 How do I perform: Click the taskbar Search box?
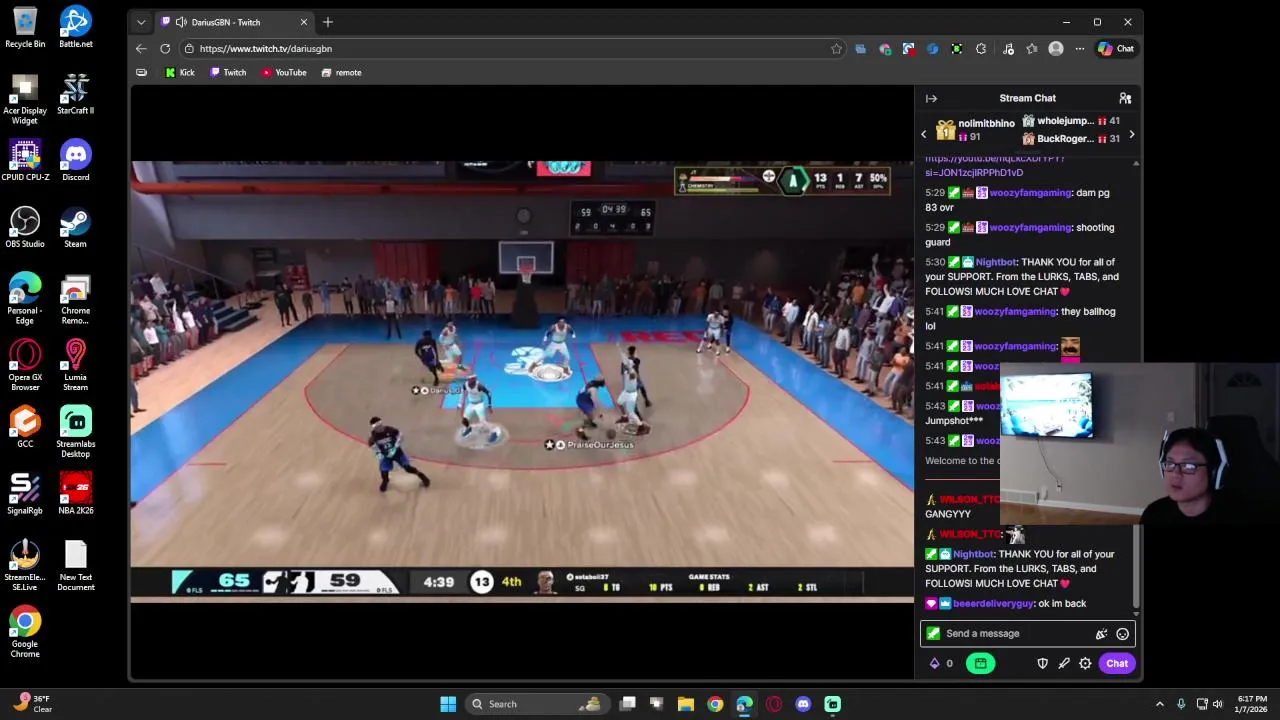537,704
